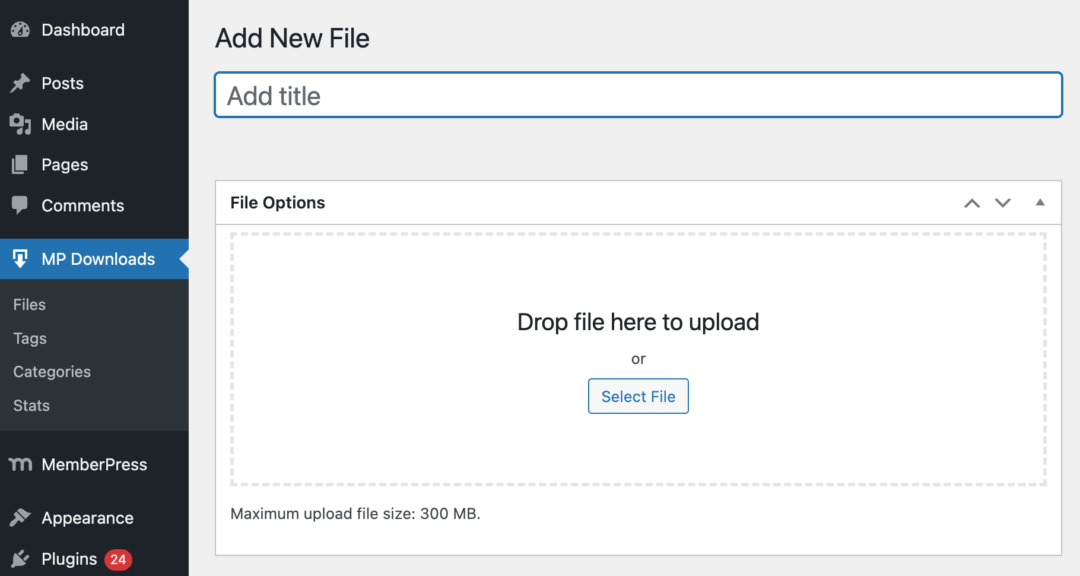This screenshot has width=1080, height=576.
Task: Click the MemberPress logo icon
Action: (x=20, y=465)
